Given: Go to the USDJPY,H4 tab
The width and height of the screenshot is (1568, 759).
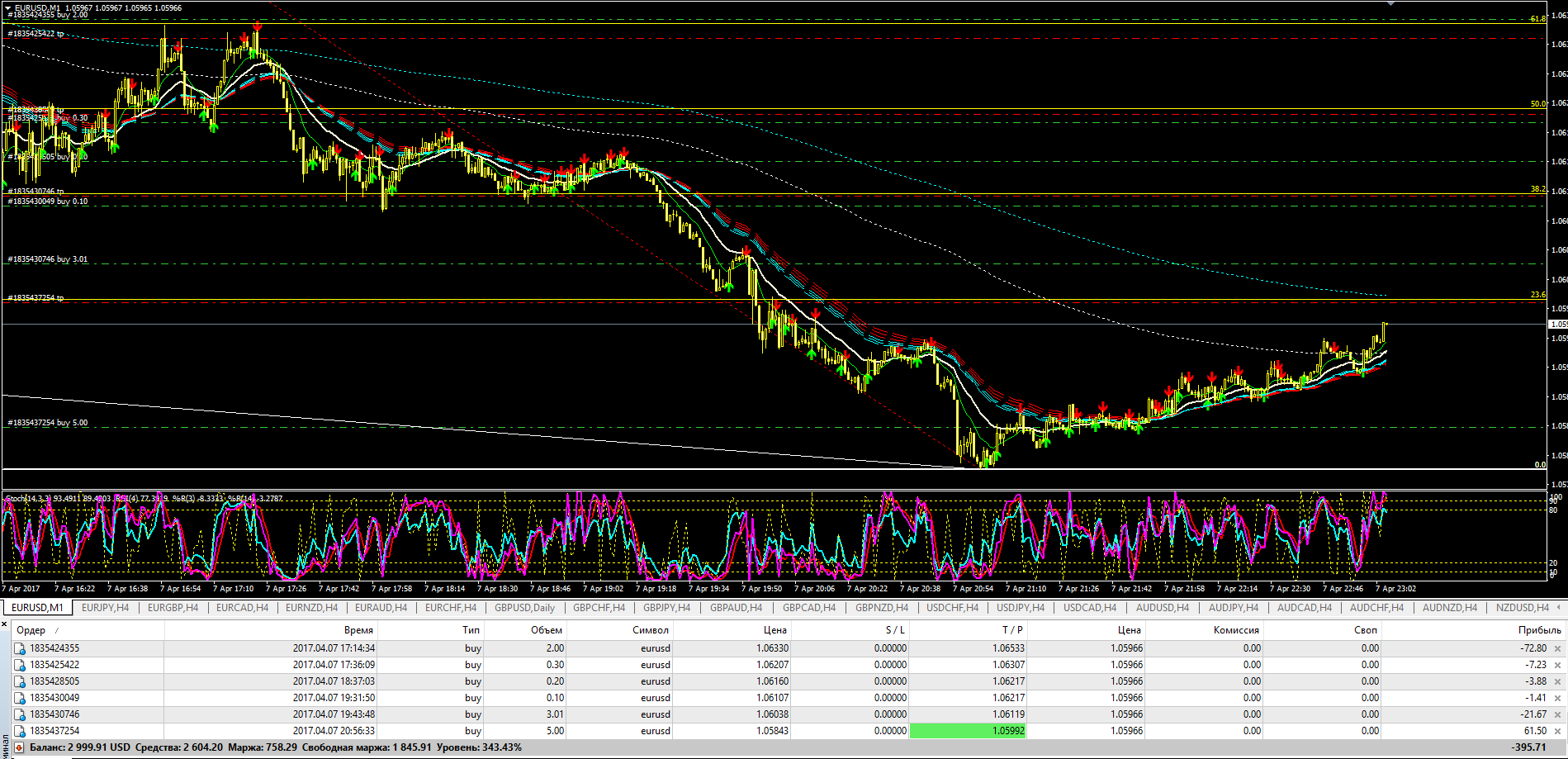Looking at the screenshot, I should click(x=1021, y=608).
